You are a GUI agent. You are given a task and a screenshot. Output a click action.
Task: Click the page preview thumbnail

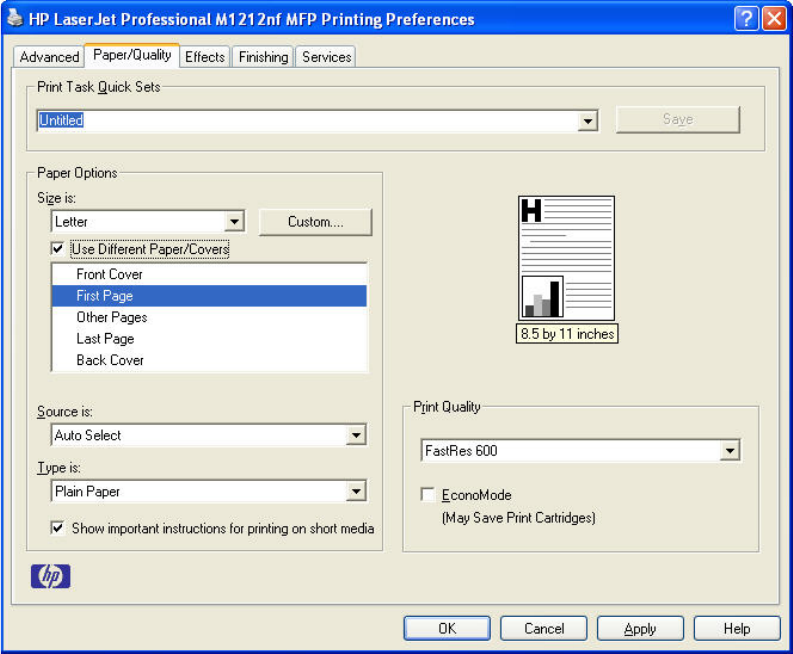pyautogui.click(x=566, y=257)
